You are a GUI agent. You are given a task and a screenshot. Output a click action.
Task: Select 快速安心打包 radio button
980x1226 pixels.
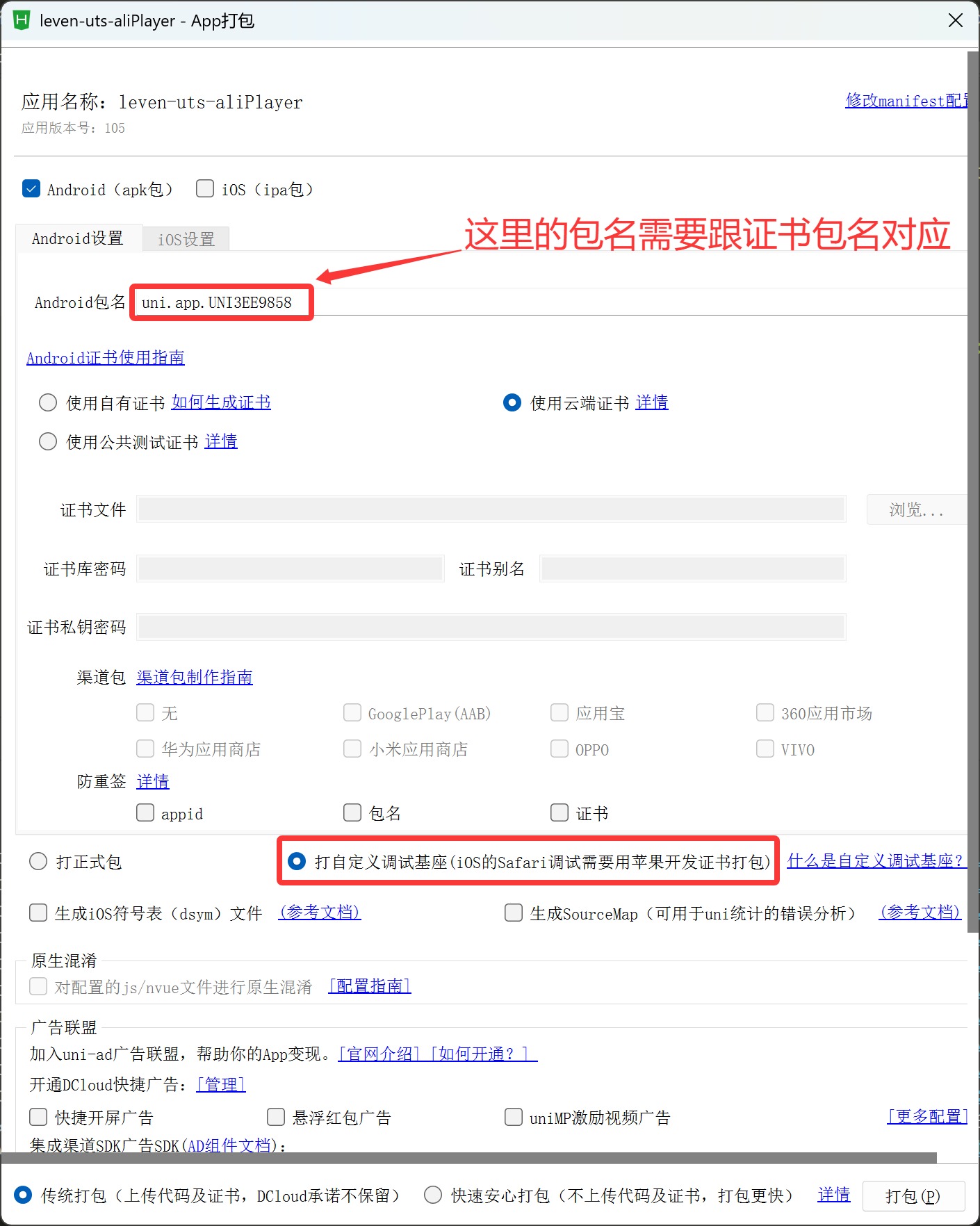tap(433, 1195)
